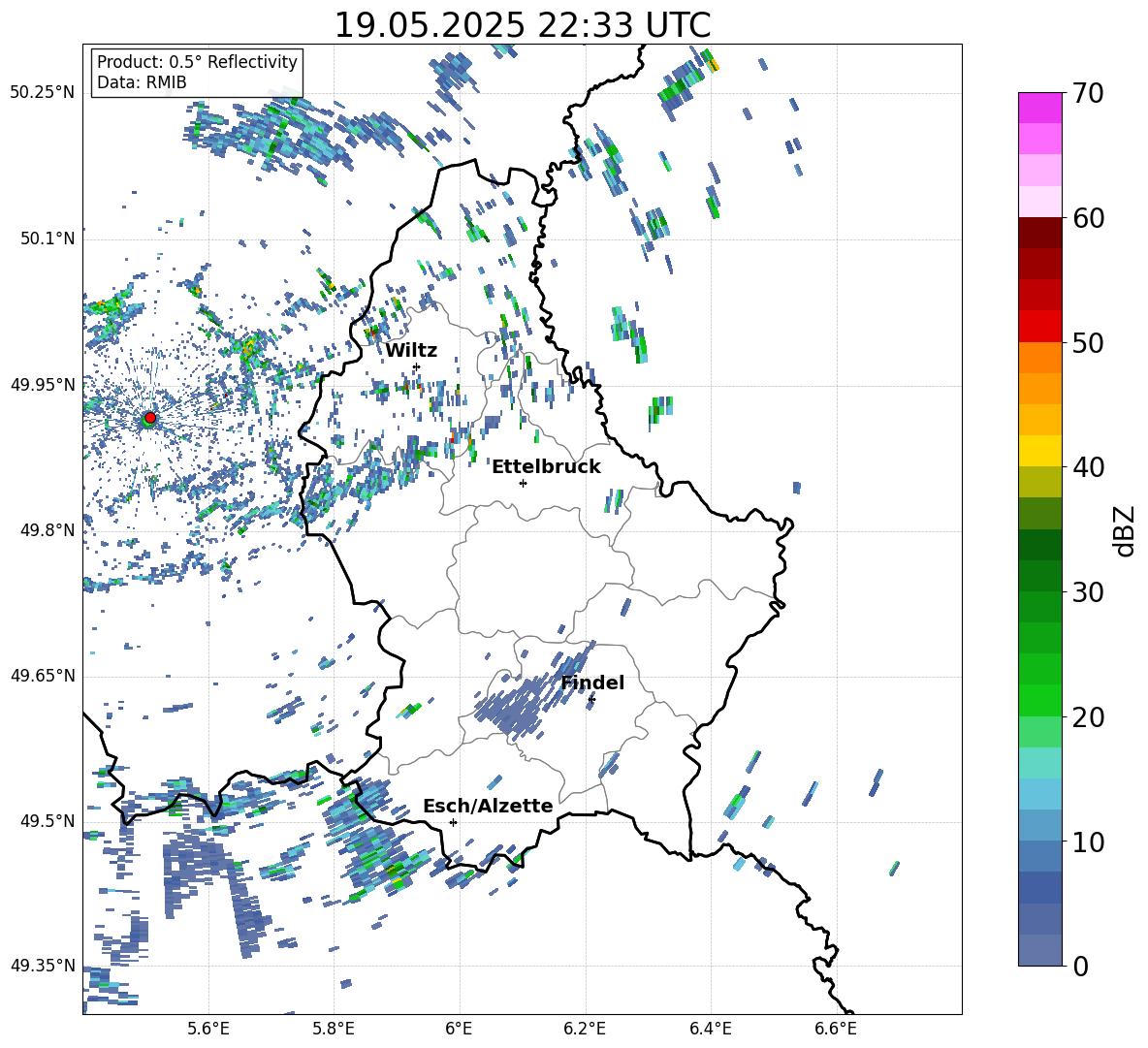Image resolution: width=1148 pixels, height=1048 pixels.
Task: Click the colorbar tick label 70
Action: point(1088,94)
